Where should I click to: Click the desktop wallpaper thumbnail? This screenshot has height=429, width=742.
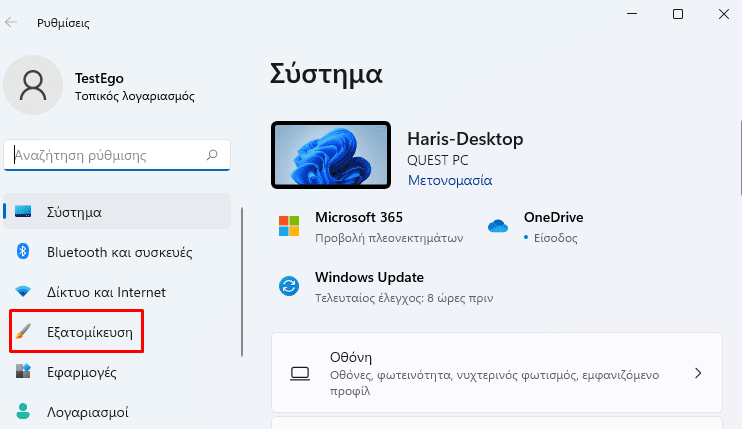tap(331, 155)
